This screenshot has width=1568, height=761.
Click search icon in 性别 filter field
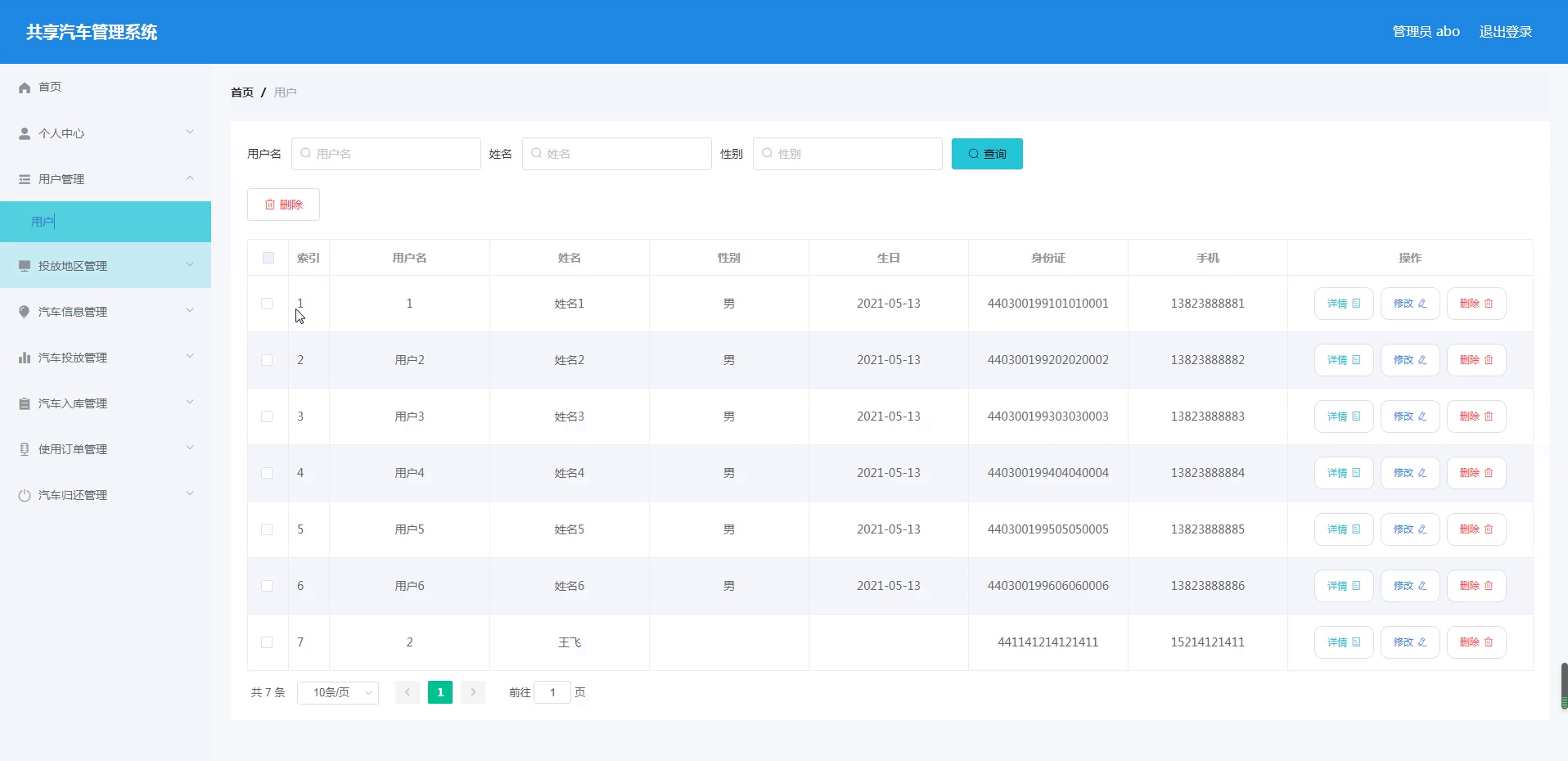(x=767, y=153)
